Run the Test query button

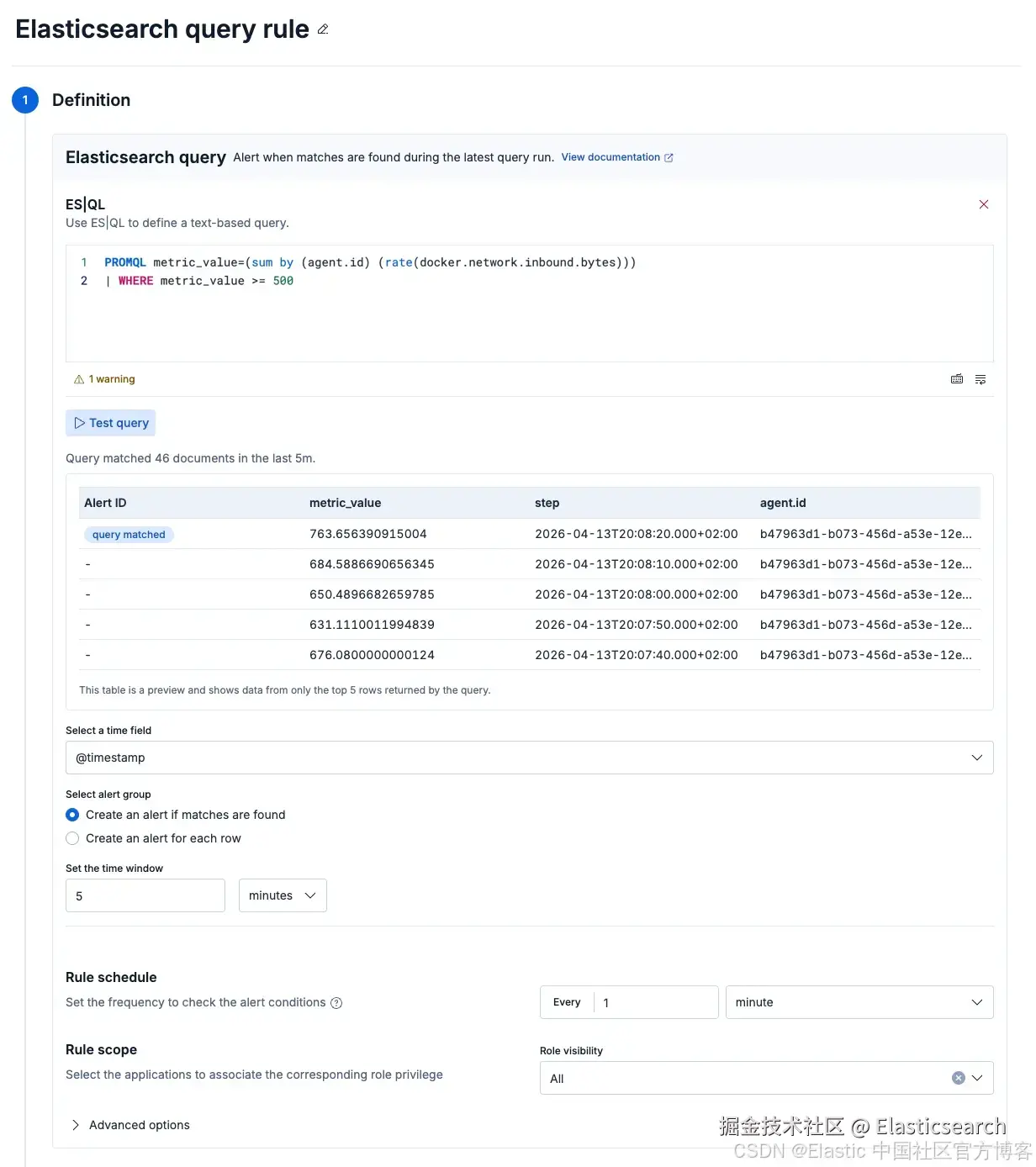[x=111, y=423]
